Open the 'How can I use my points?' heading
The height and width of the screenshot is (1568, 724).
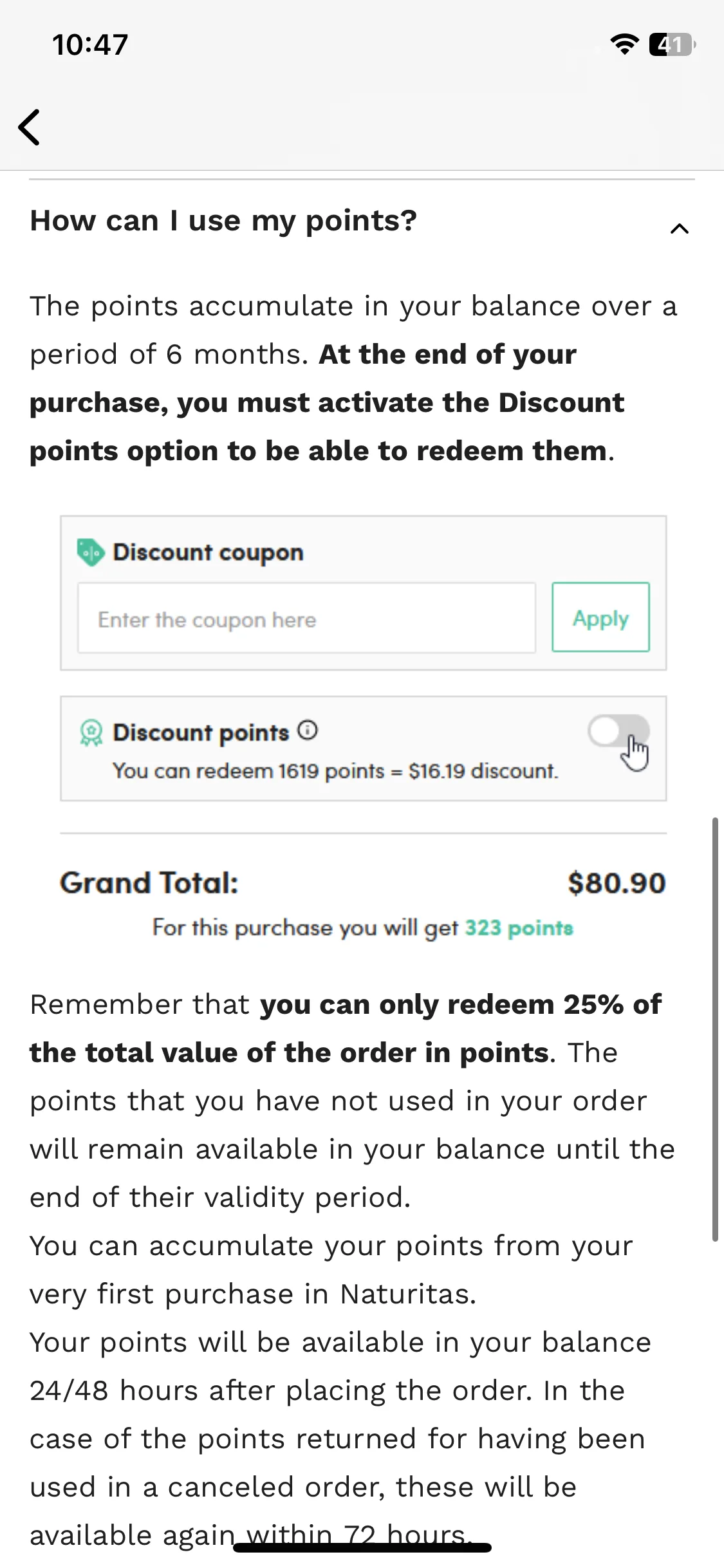(x=223, y=221)
